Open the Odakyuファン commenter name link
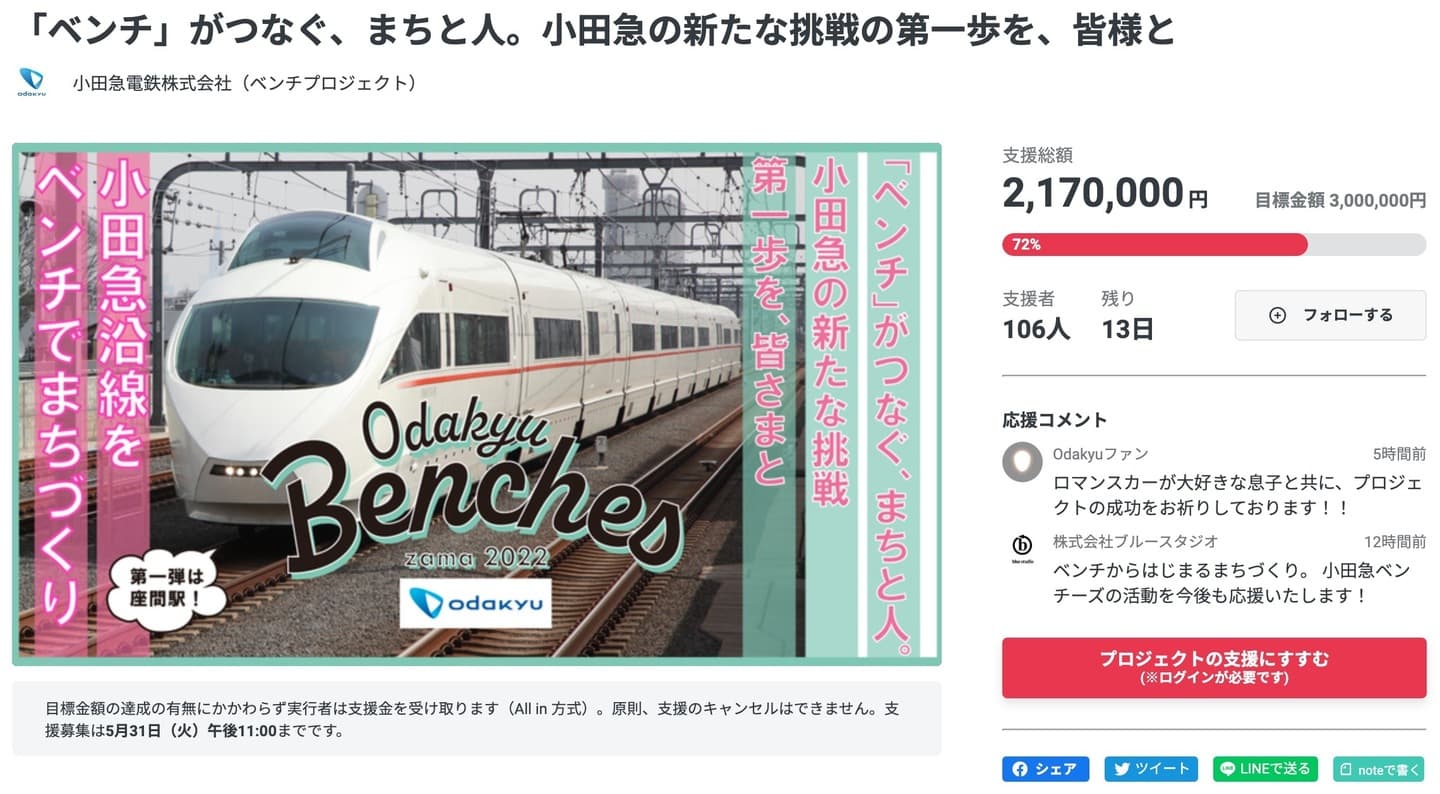The height and width of the screenshot is (794, 1440). click(1100, 454)
